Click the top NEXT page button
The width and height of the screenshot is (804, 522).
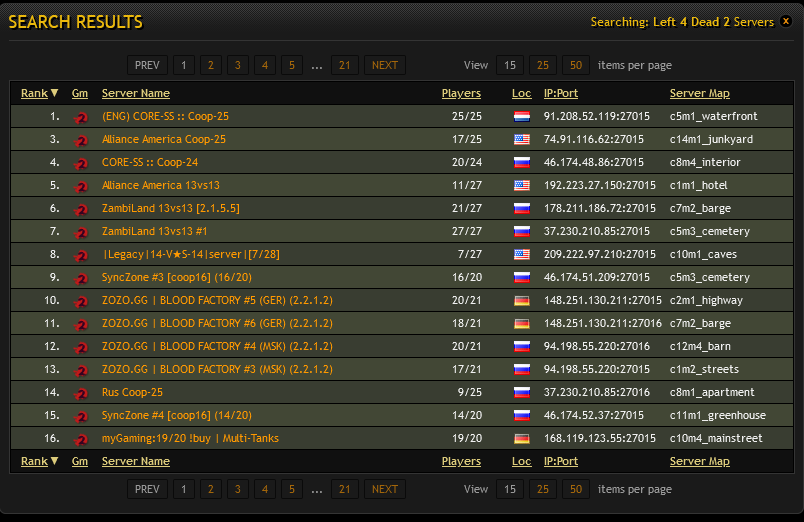point(384,65)
